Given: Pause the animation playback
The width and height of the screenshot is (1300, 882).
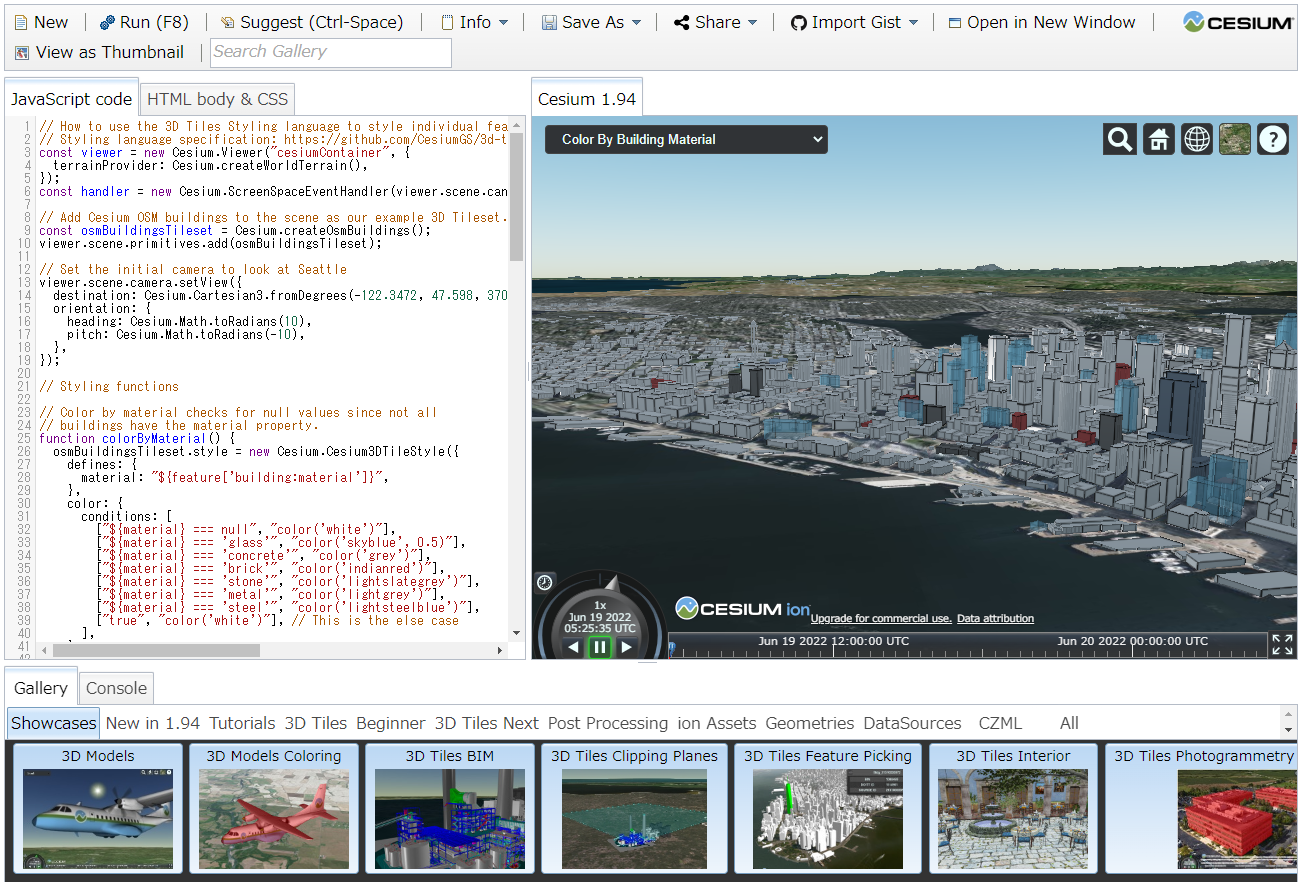Looking at the screenshot, I should tap(600, 647).
